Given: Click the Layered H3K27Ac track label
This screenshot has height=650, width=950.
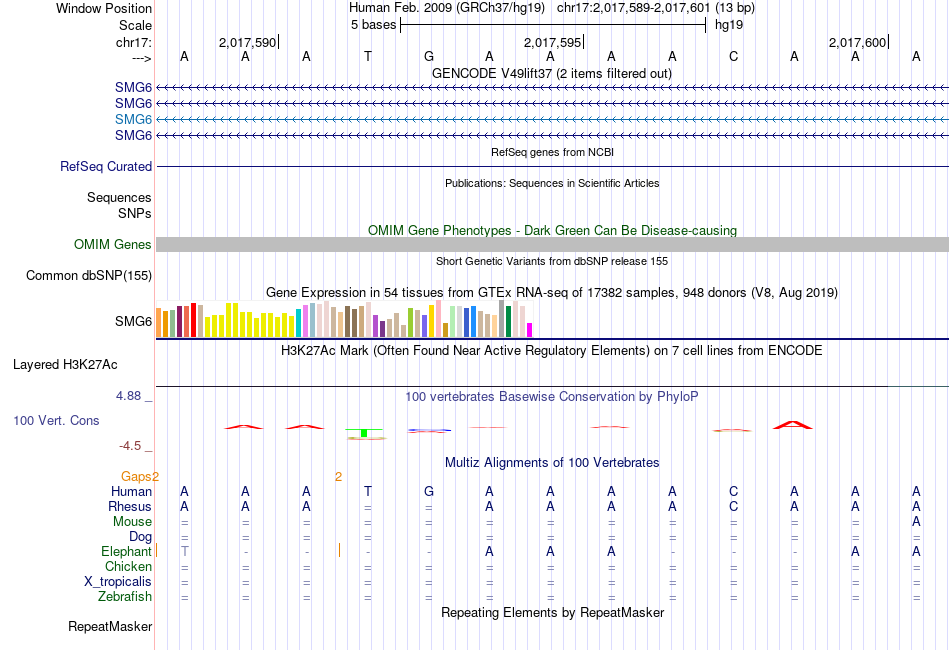Looking at the screenshot, I should (65, 365).
